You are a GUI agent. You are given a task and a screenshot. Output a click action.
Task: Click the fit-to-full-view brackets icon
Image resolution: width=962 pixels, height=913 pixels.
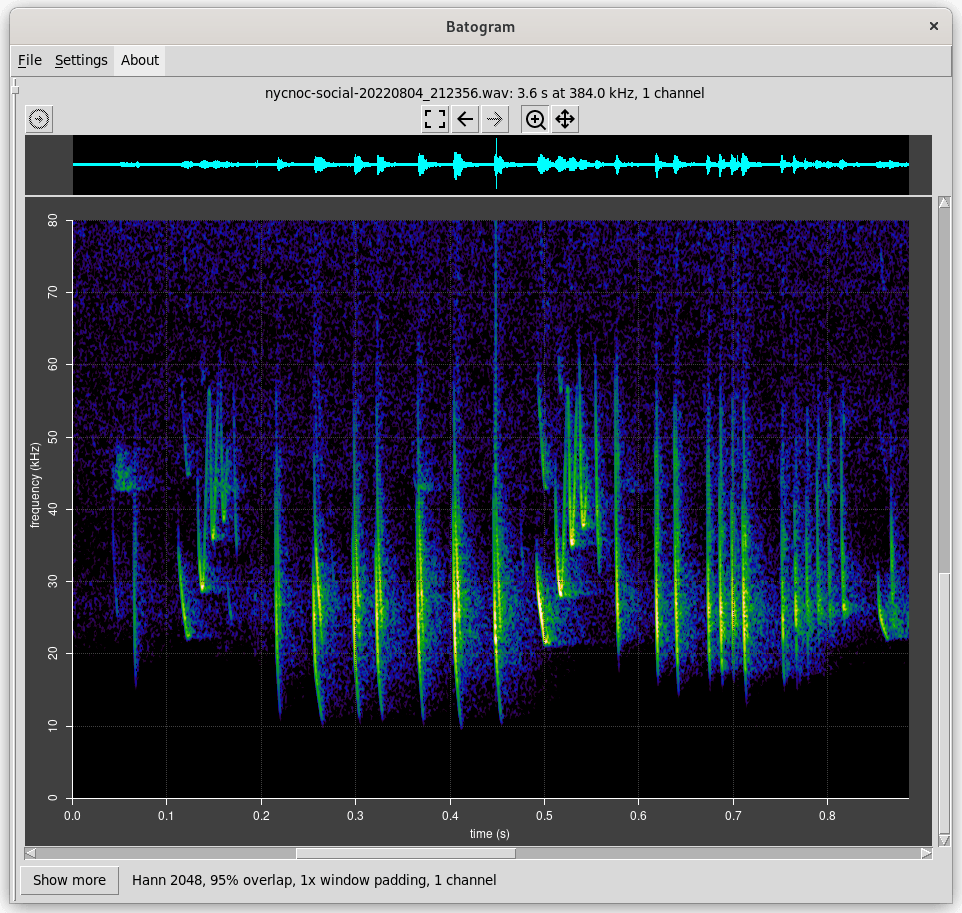click(x=435, y=120)
